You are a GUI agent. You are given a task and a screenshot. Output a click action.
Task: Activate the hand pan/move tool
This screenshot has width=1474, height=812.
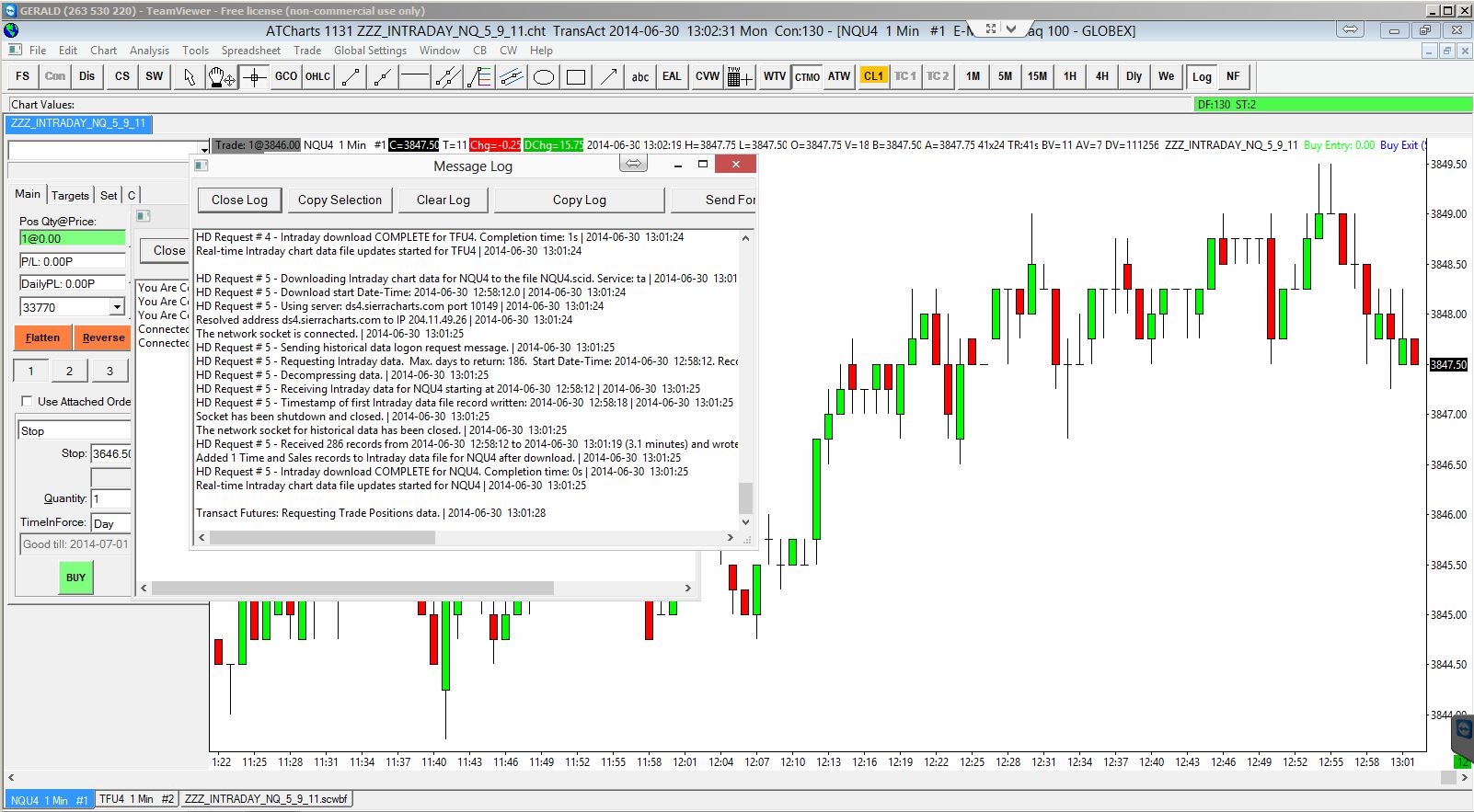point(222,76)
